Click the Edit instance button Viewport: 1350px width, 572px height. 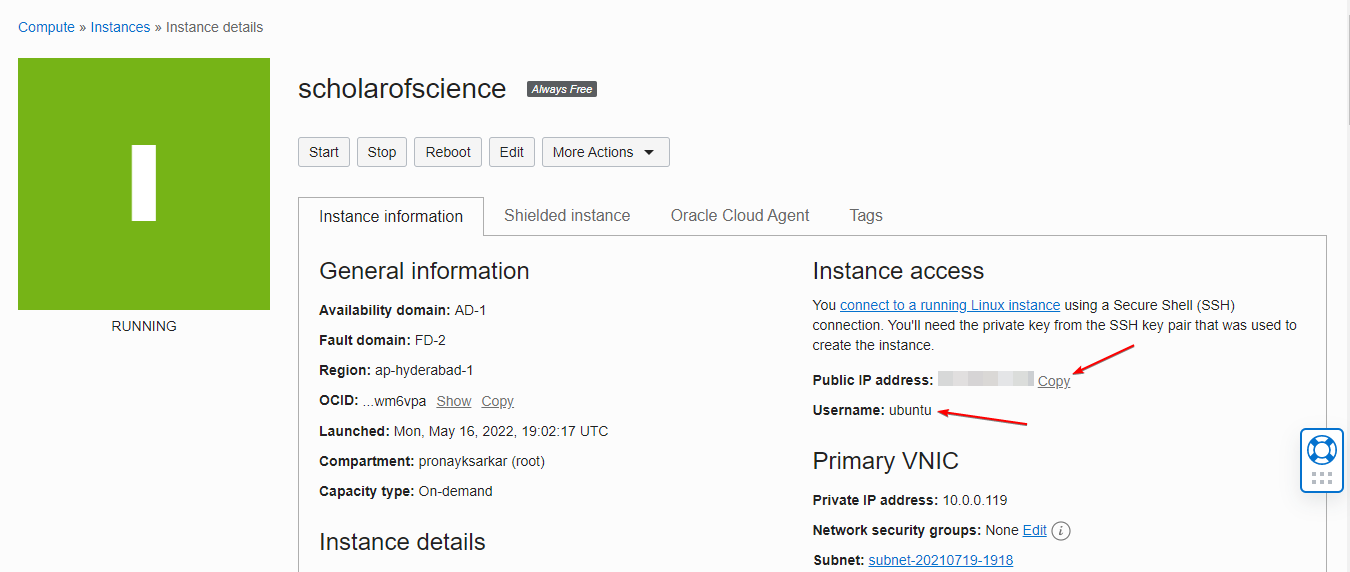(512, 152)
